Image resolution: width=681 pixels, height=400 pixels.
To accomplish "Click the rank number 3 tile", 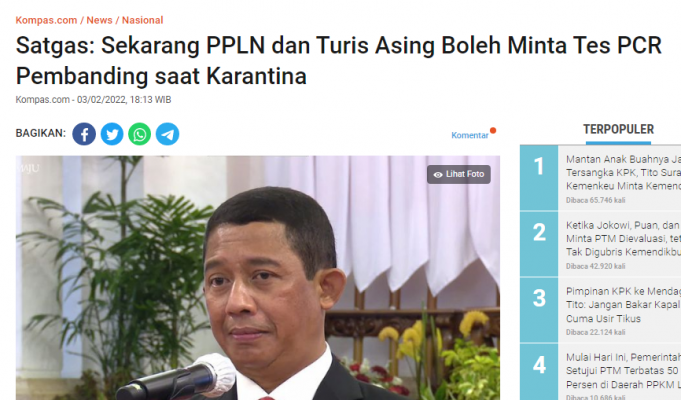I will pos(539,310).
